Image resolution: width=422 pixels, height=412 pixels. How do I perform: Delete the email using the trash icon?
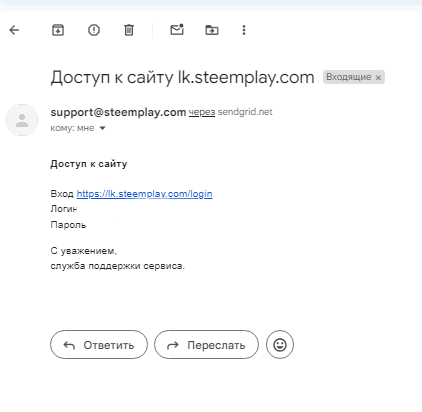pos(129,30)
